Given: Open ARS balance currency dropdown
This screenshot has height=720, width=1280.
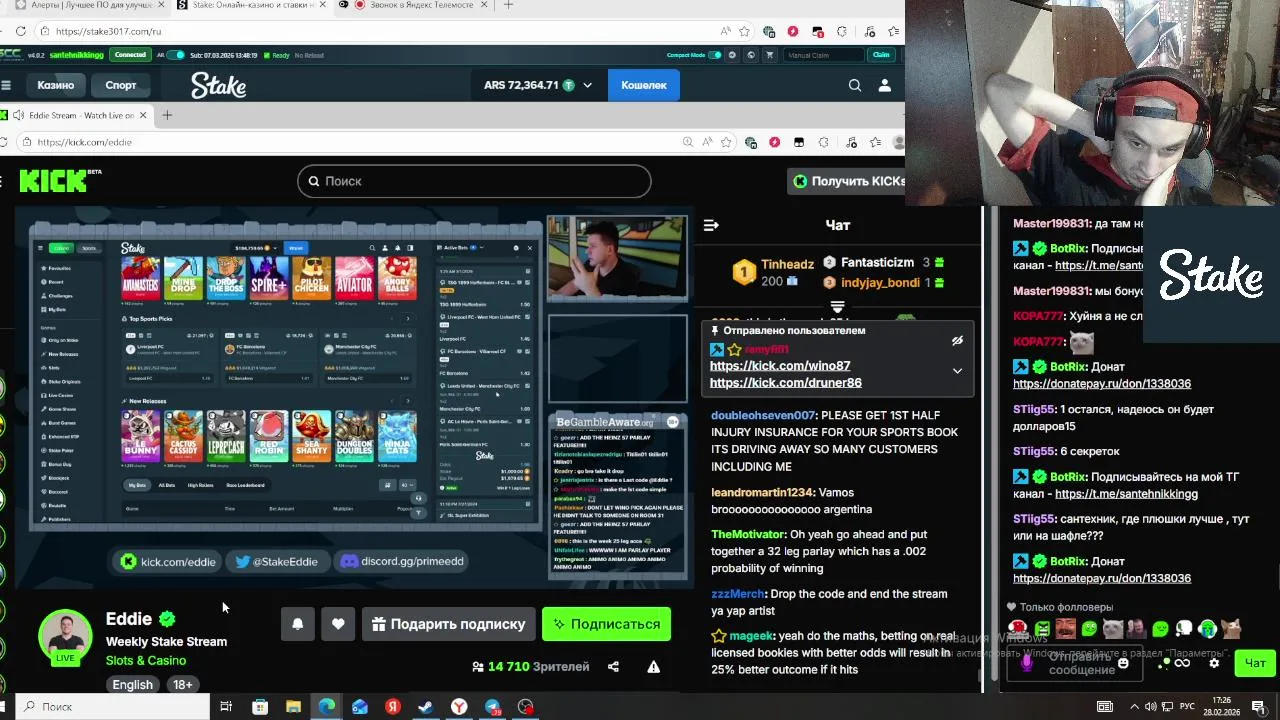Looking at the screenshot, I should pyautogui.click(x=587, y=85).
